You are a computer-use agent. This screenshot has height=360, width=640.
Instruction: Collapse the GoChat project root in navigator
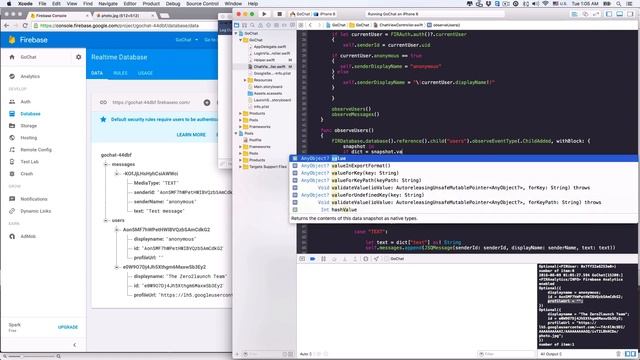pyautogui.click(x=236, y=33)
